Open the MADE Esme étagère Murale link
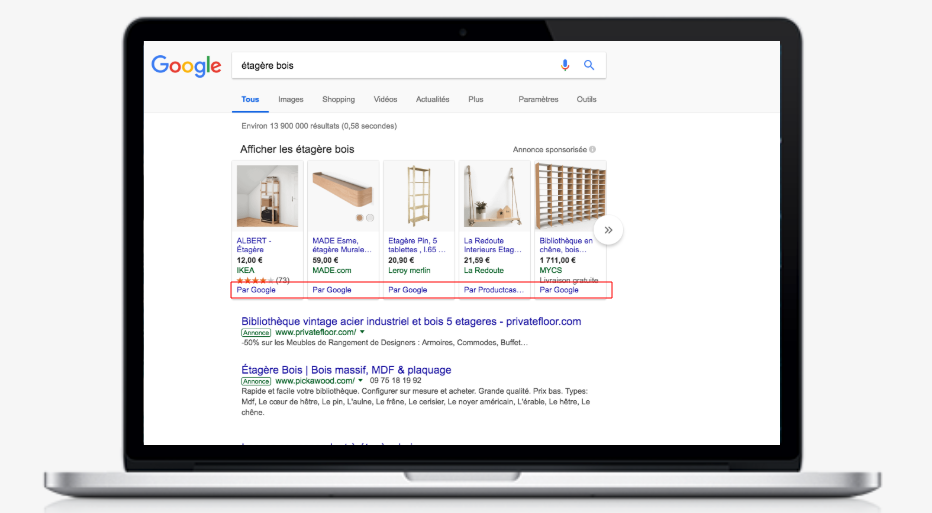Viewport: 932px width, 513px height. 342,245
